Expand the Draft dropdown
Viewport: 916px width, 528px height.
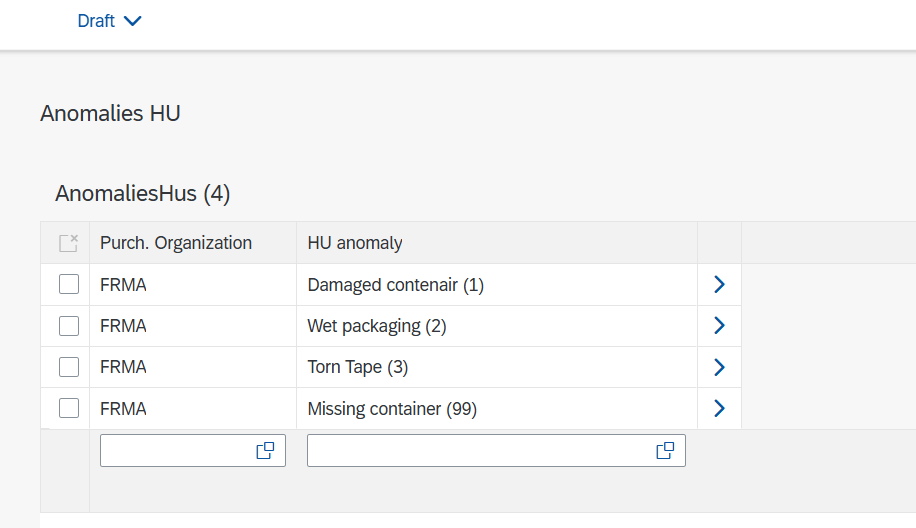point(96,21)
